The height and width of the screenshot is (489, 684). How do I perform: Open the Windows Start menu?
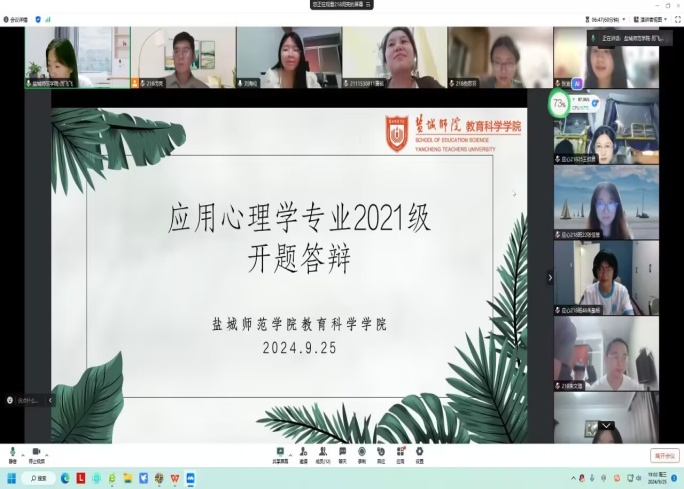[12, 478]
